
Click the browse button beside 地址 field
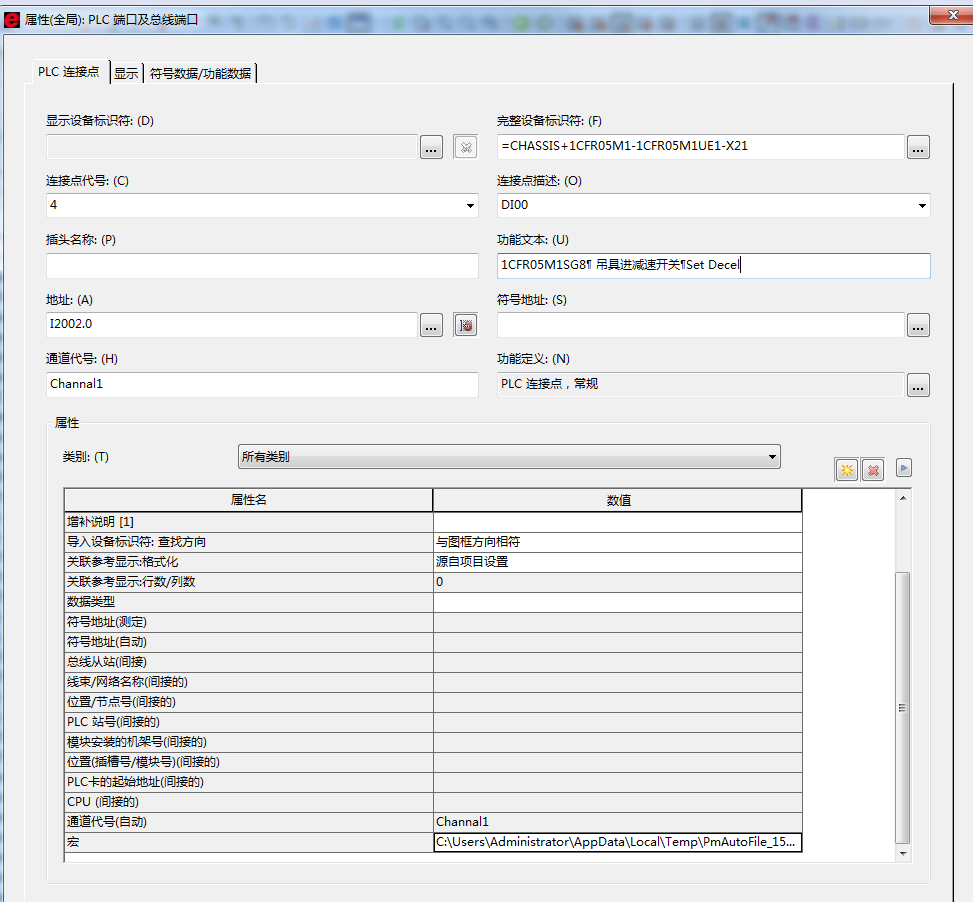click(x=431, y=325)
